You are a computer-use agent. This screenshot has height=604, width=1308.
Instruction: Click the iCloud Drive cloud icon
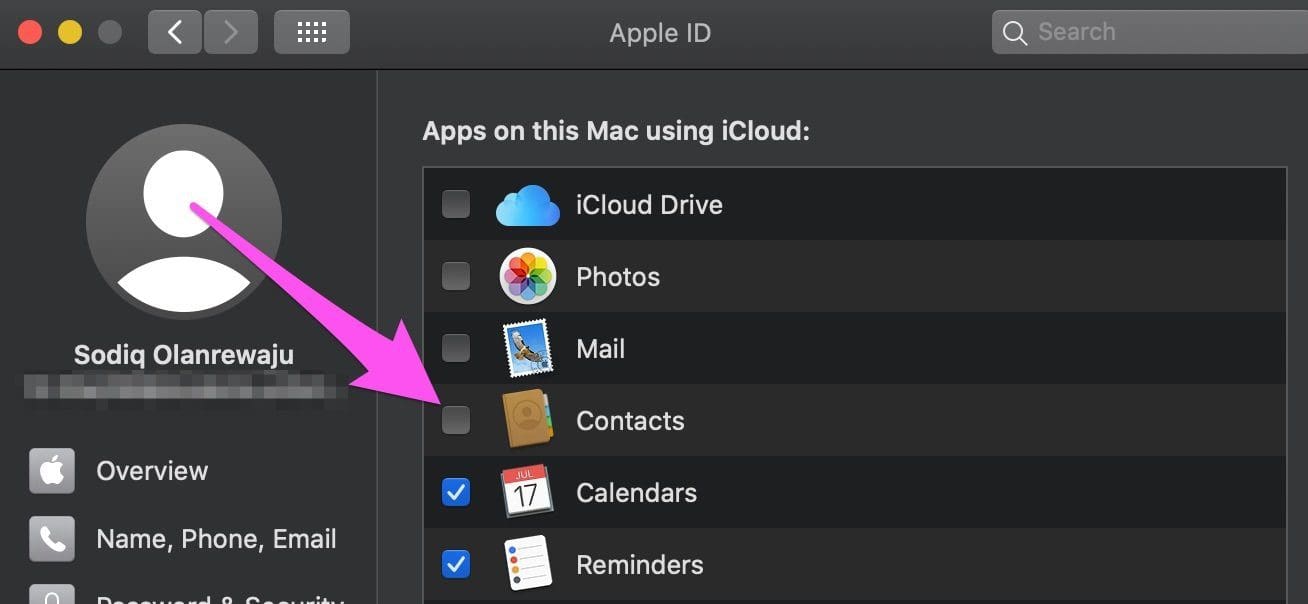pos(527,205)
